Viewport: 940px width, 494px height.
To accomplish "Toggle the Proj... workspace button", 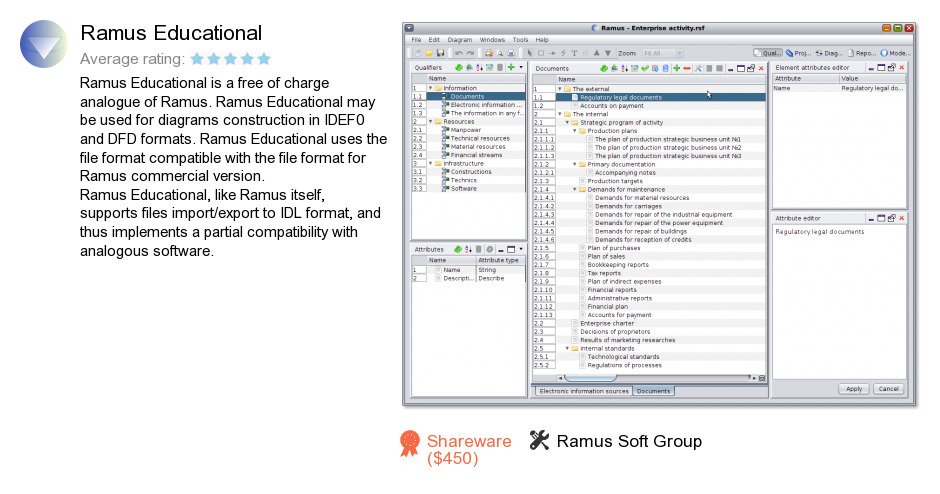I will (799, 53).
